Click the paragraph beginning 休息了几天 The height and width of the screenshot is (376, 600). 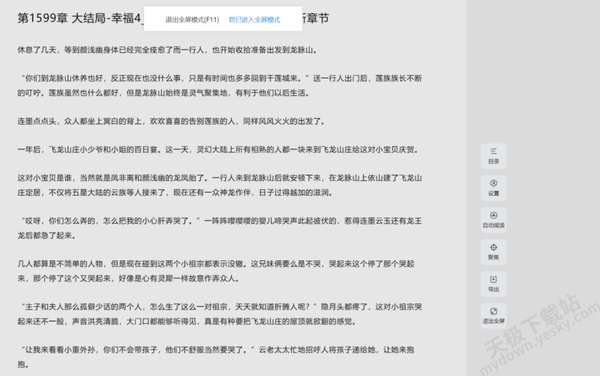point(167,50)
